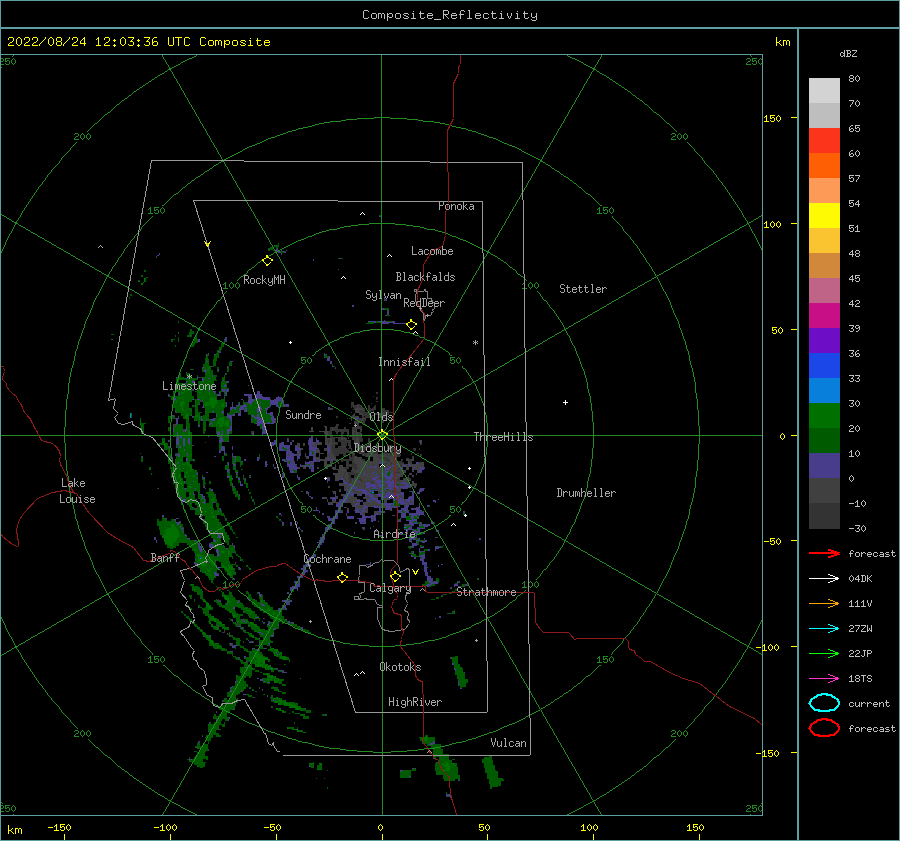Click the Calgary city label

tap(390, 588)
